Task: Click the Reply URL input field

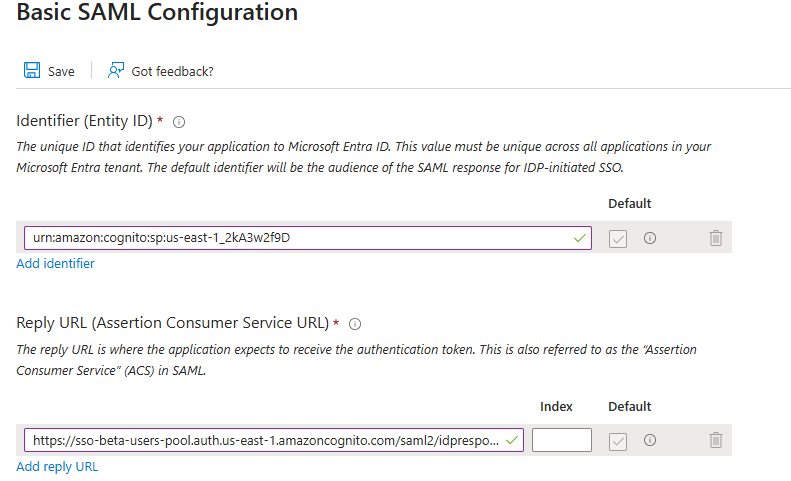Action: pyautogui.click(x=274, y=440)
